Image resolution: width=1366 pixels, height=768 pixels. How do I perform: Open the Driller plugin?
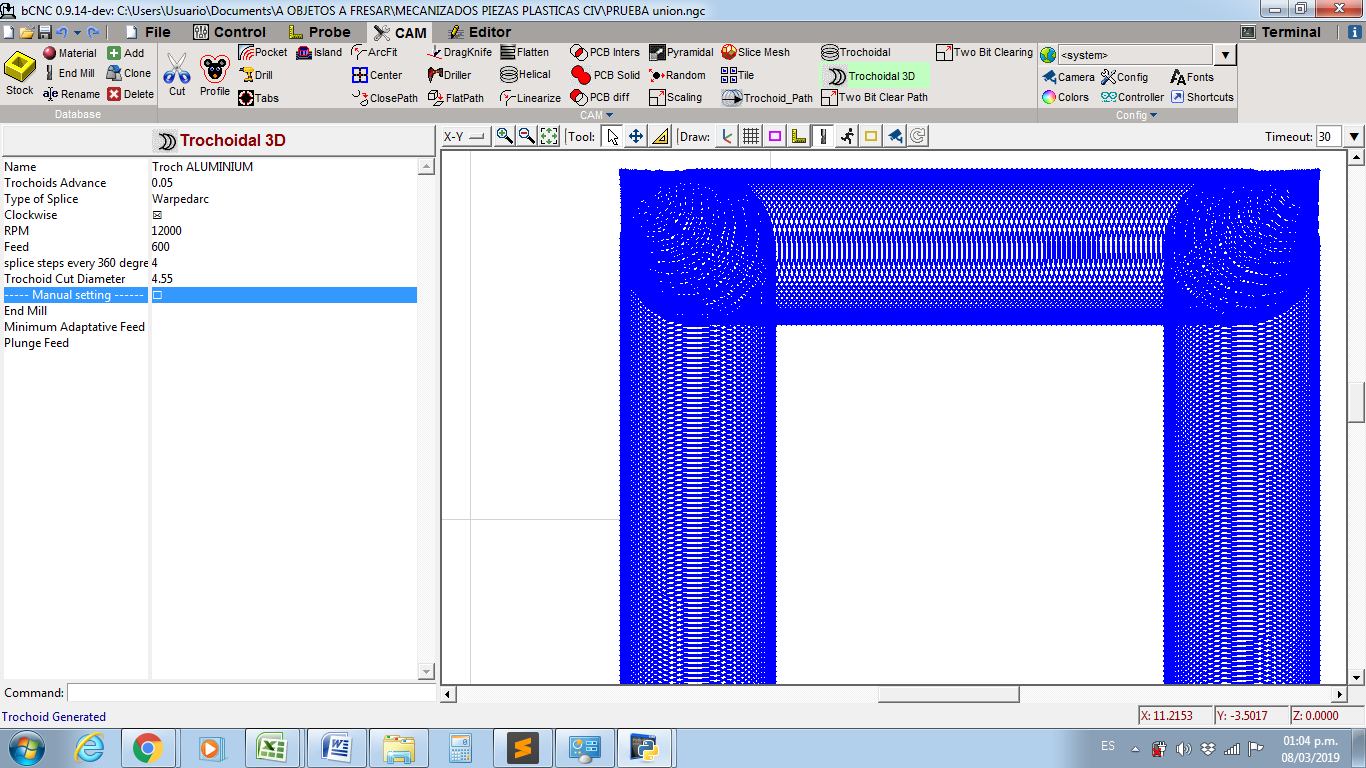pyautogui.click(x=450, y=75)
